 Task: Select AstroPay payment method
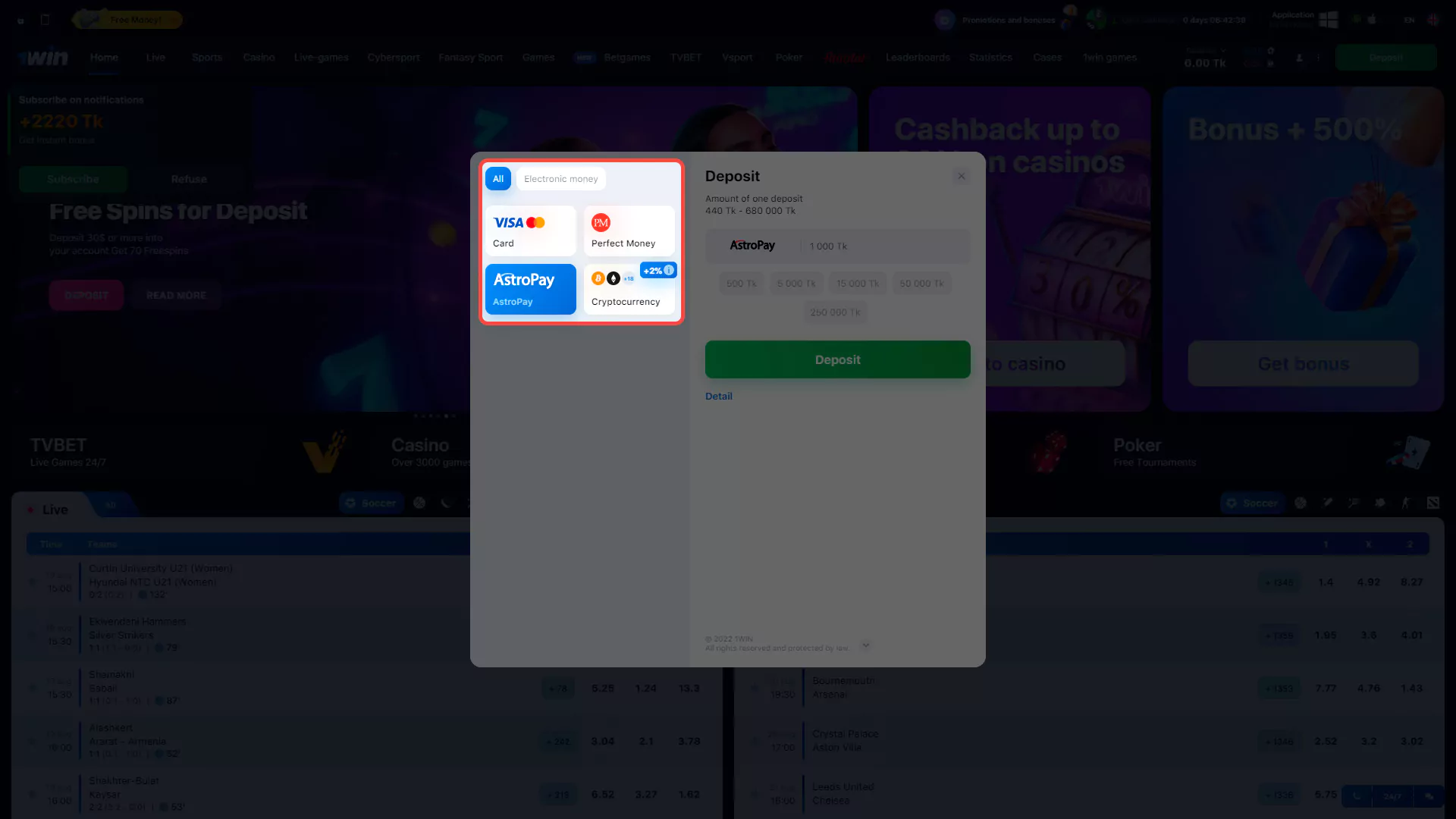click(x=530, y=287)
